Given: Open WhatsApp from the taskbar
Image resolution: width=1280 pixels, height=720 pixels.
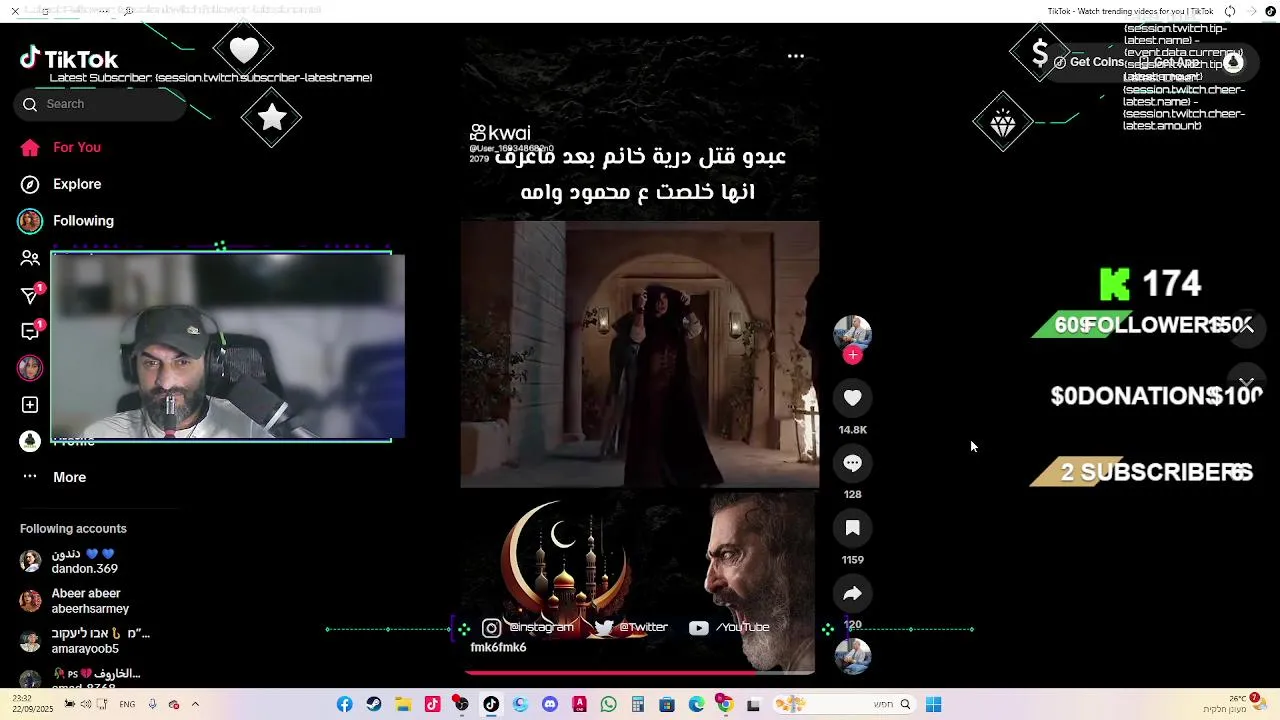Looking at the screenshot, I should pos(609,705).
